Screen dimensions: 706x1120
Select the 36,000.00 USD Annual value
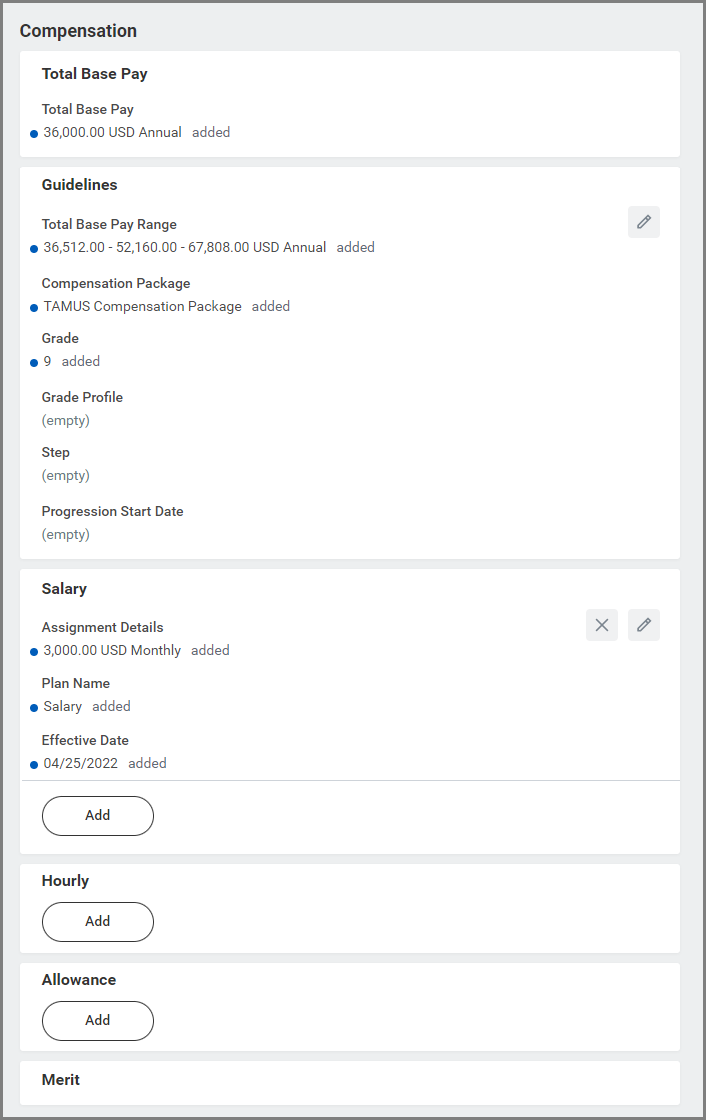click(x=112, y=132)
